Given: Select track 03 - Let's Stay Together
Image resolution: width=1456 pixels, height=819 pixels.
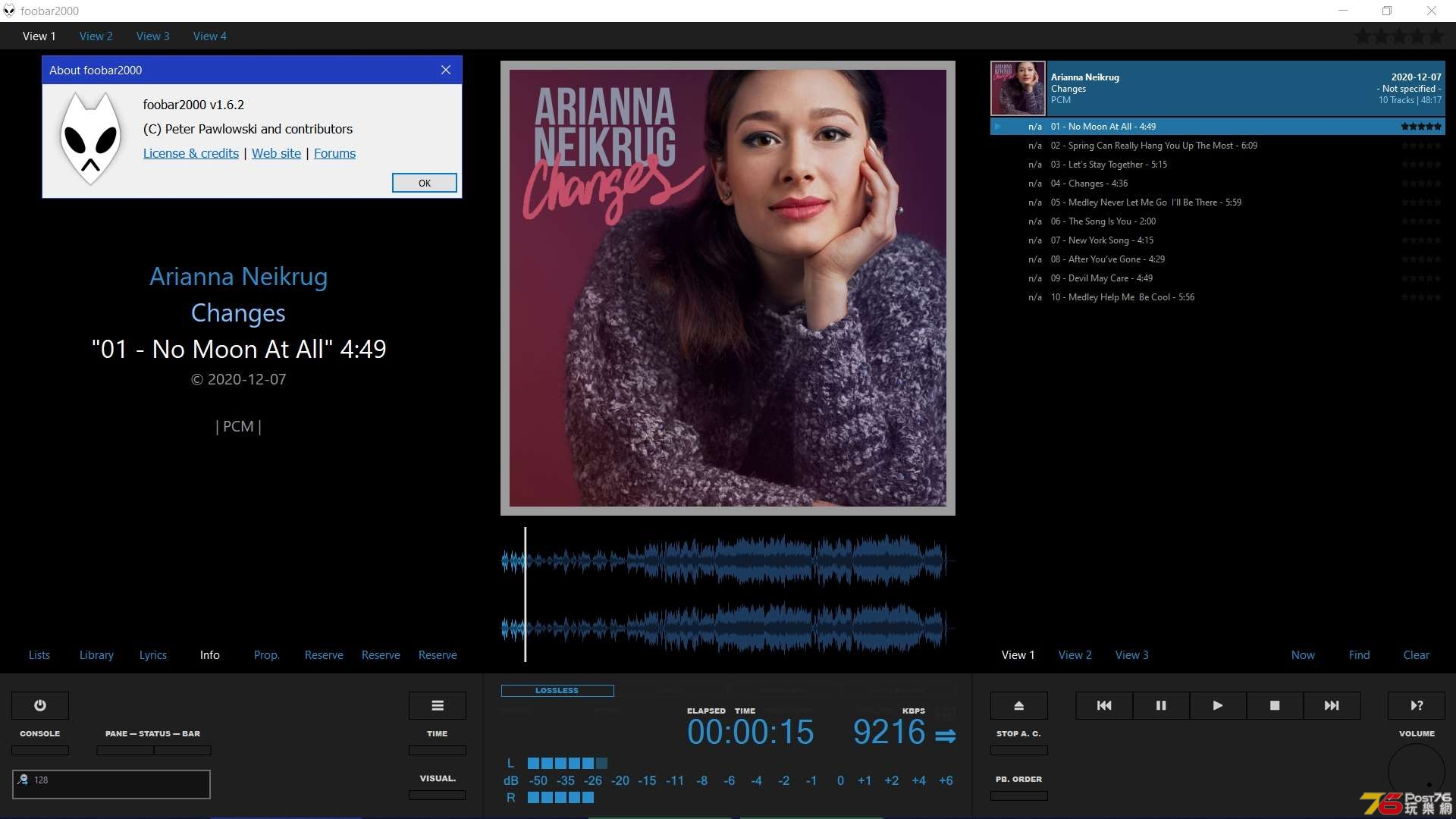Looking at the screenshot, I should click(1218, 165).
